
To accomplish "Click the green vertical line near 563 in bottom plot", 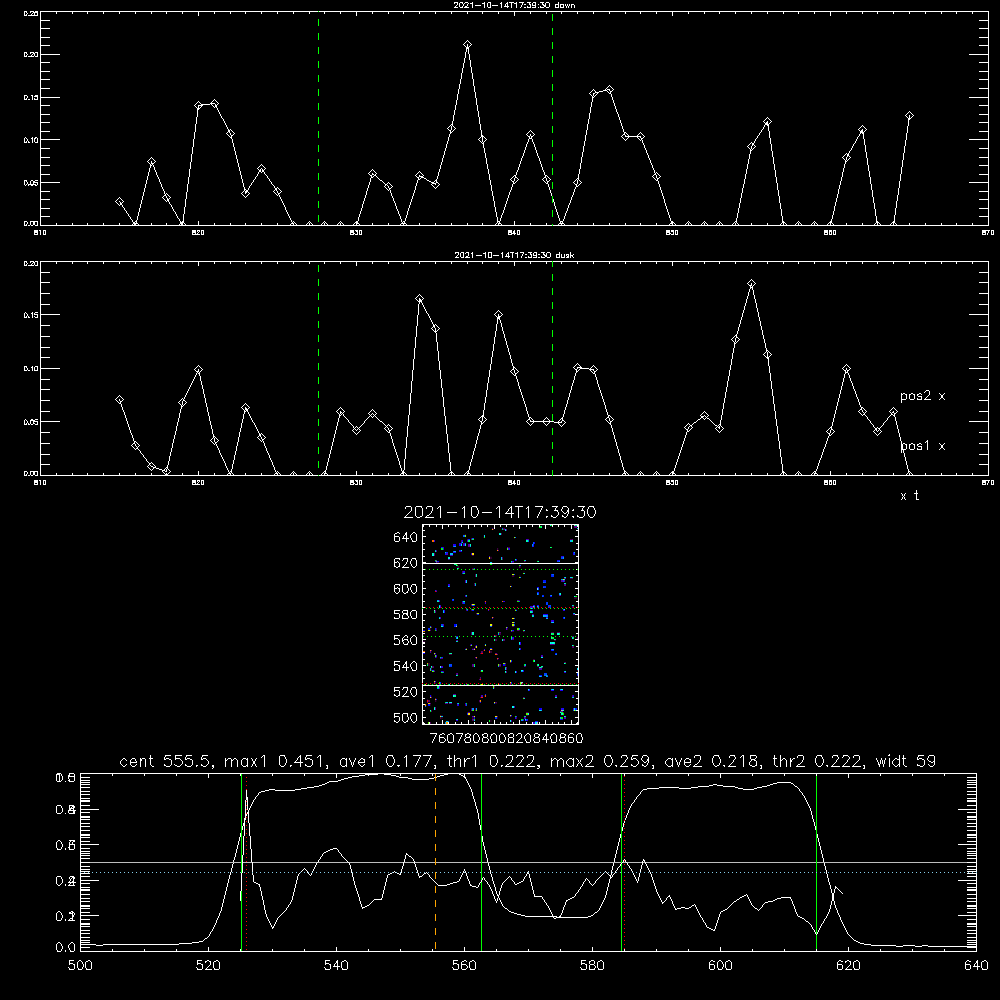I will click(x=482, y=861).
